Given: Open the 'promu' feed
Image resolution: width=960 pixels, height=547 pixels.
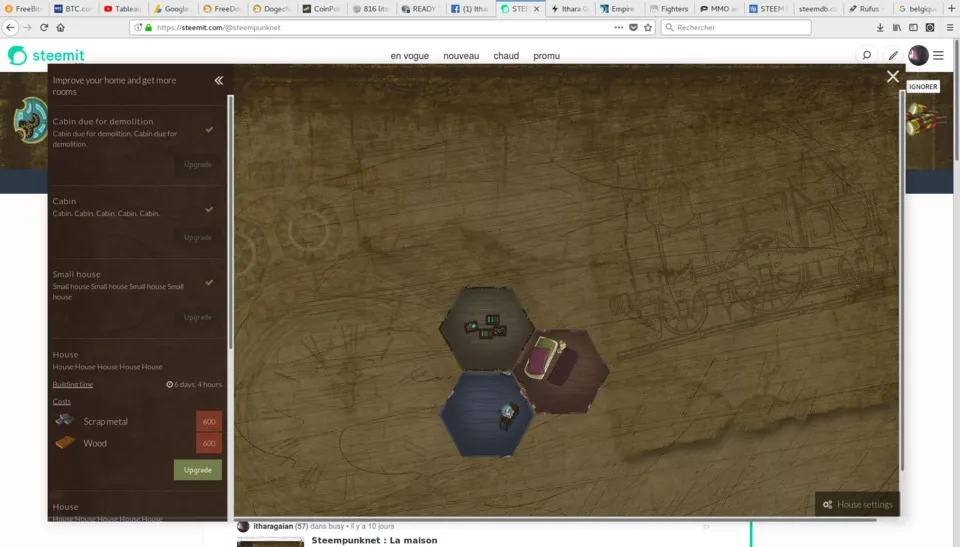Looking at the screenshot, I should (x=546, y=56).
